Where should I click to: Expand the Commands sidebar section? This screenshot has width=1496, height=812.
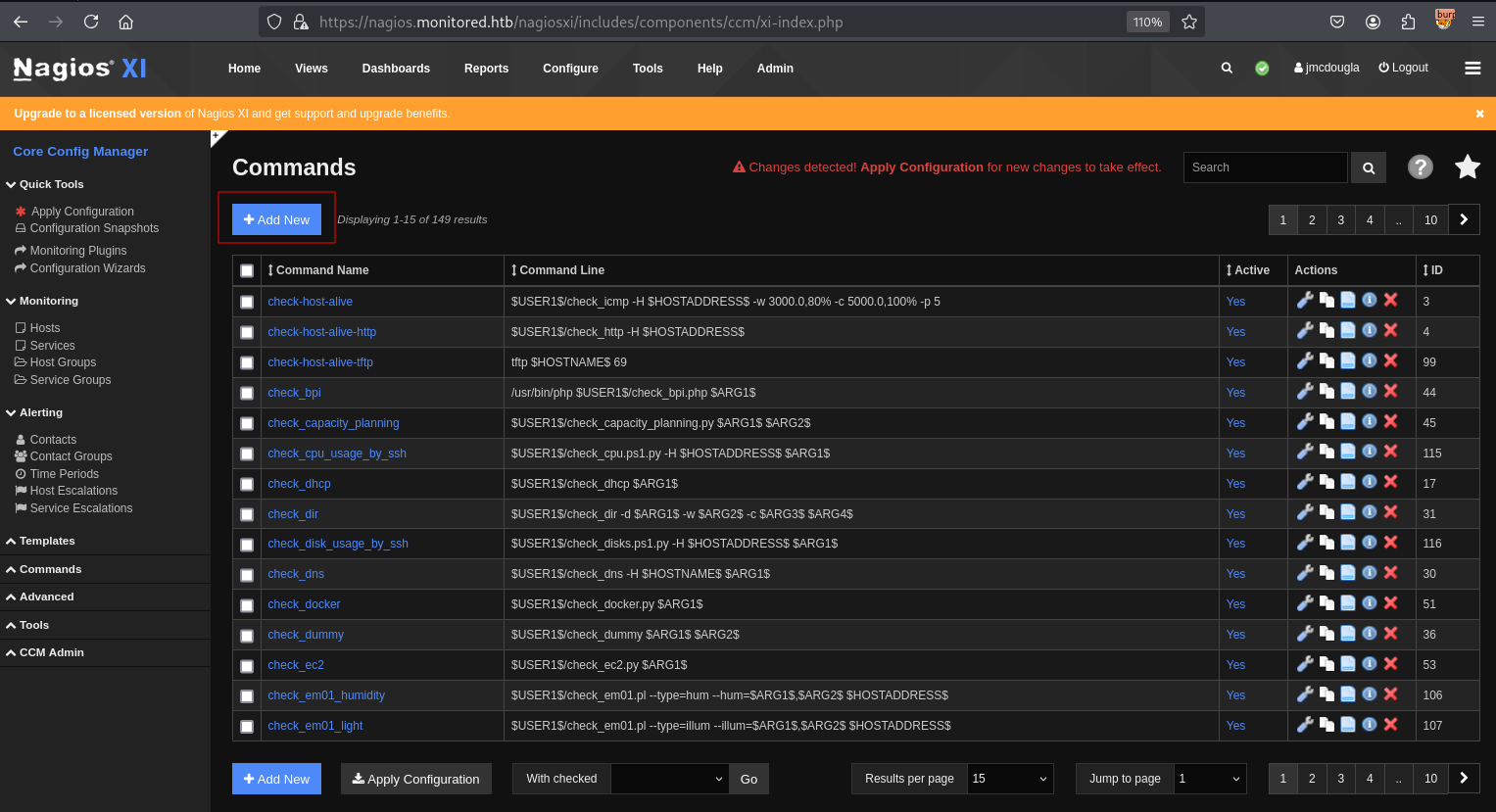[44, 569]
